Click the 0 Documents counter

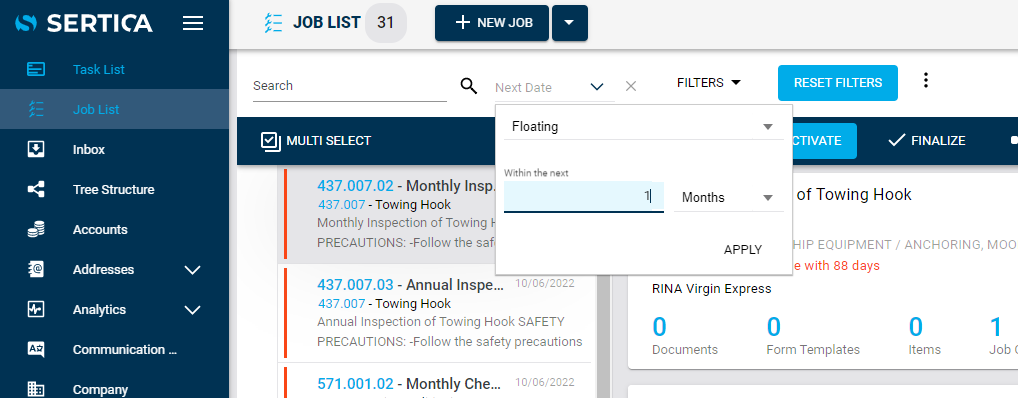click(x=685, y=336)
